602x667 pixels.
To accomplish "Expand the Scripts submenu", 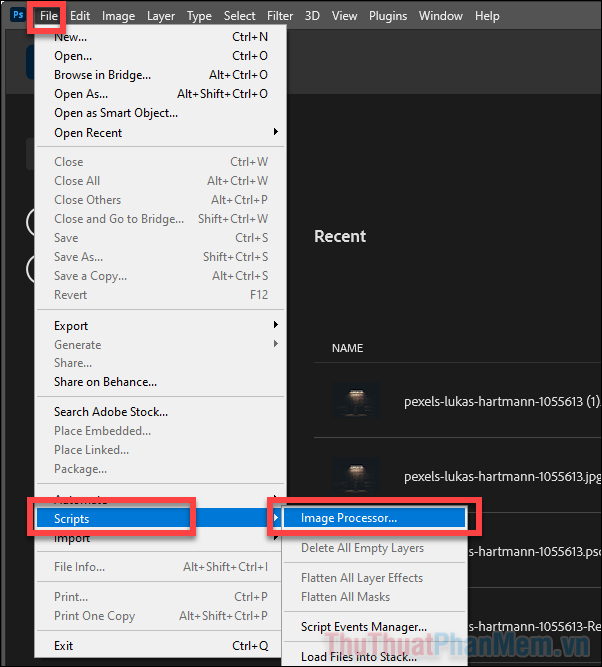I will tap(158, 519).
